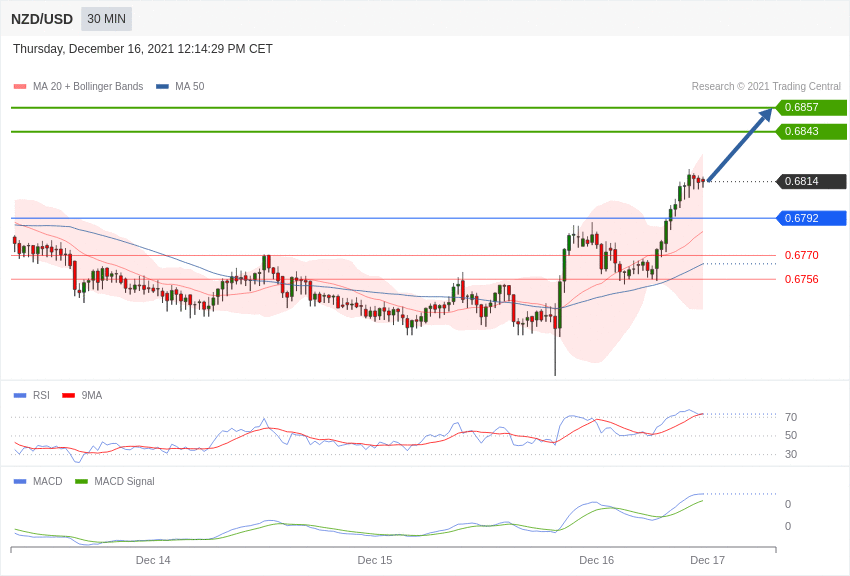This screenshot has width=850, height=576.
Task: Click the pink MA 20 legend swatch
Action: [x=20, y=87]
